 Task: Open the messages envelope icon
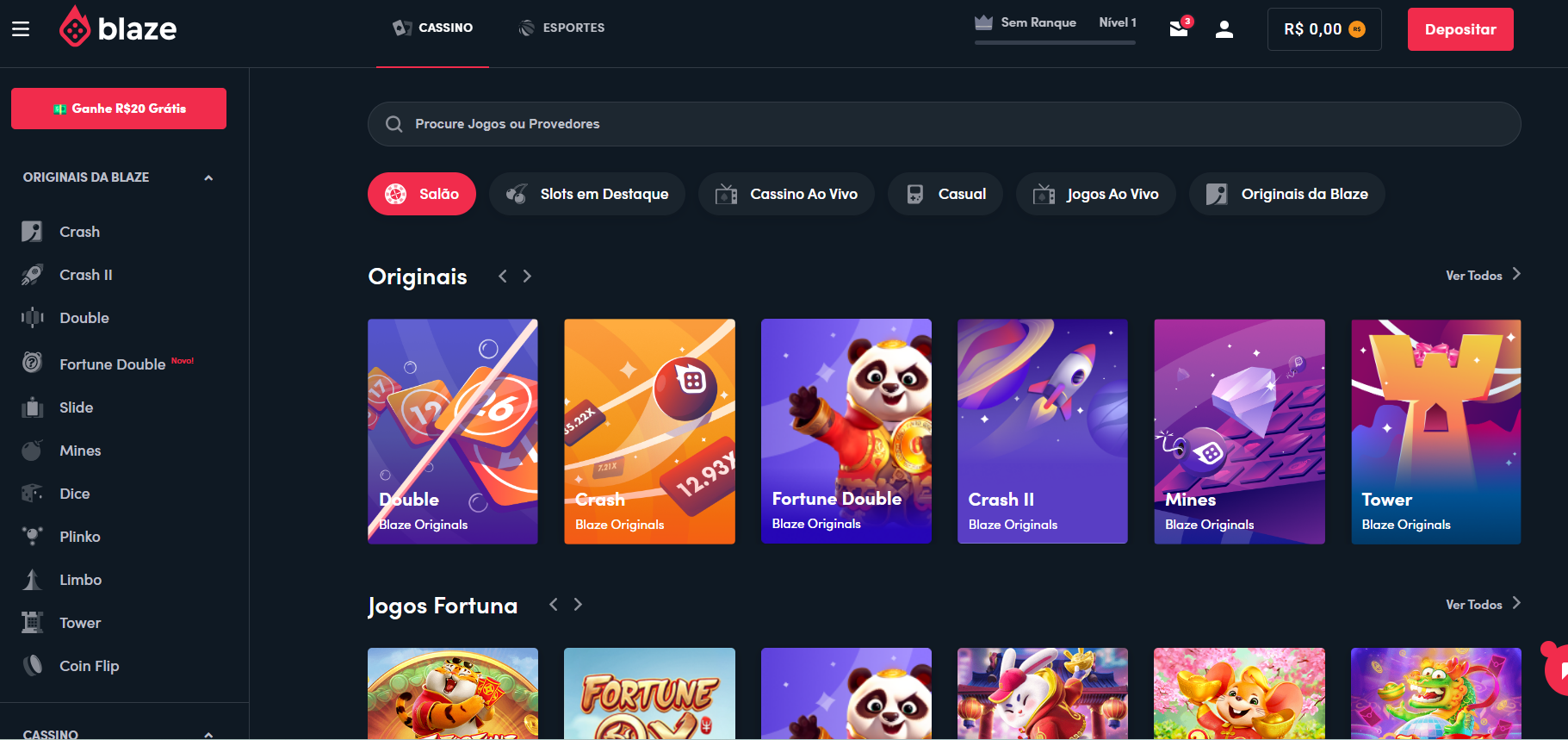tap(1179, 28)
